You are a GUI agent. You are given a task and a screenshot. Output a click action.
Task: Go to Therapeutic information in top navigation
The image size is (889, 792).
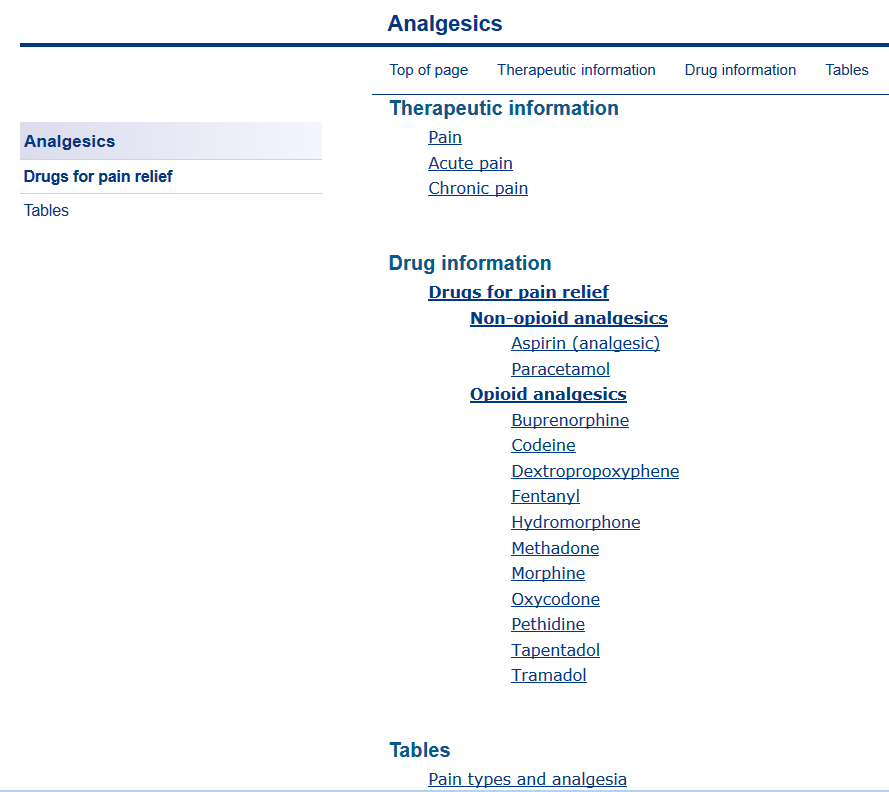coord(576,70)
